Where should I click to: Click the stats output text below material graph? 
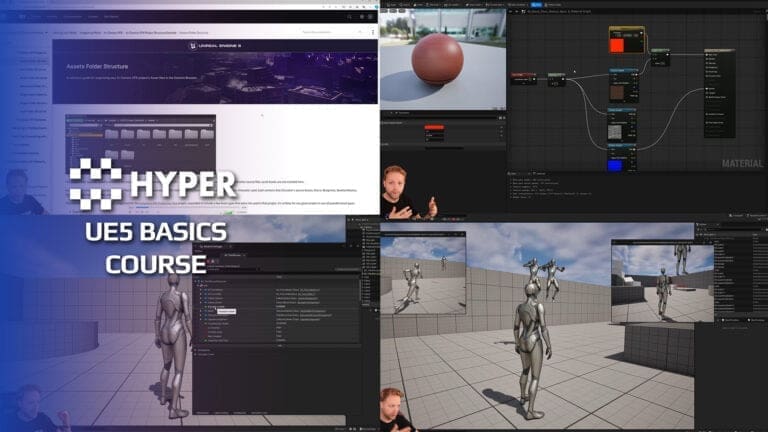click(551, 188)
